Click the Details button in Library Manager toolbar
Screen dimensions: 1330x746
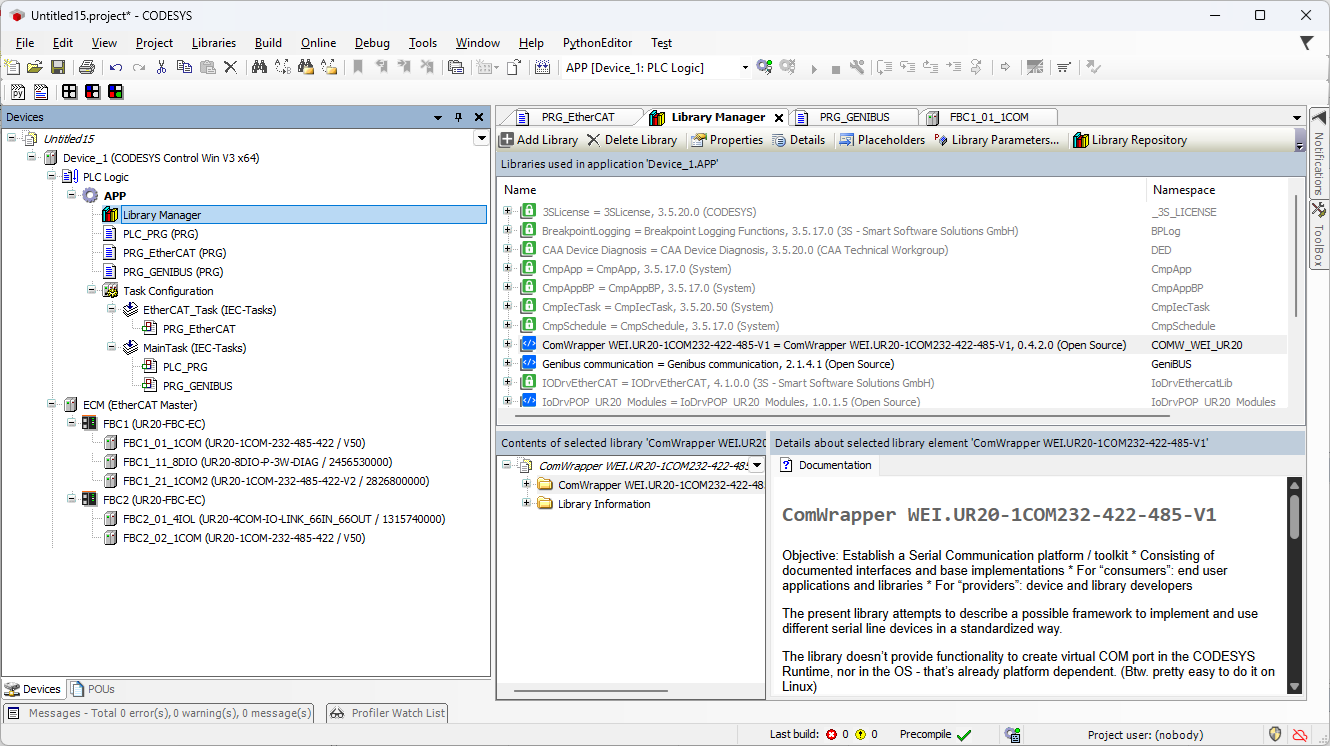(x=799, y=139)
